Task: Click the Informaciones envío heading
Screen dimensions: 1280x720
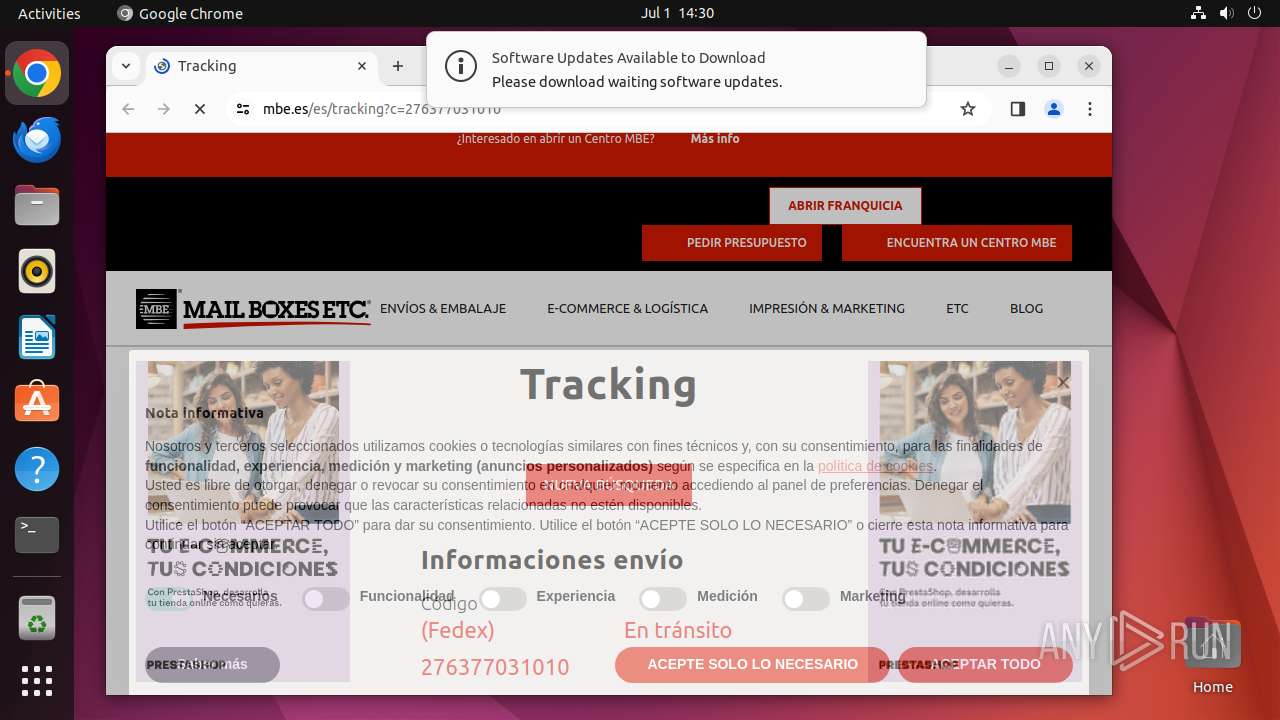Action: coord(552,560)
